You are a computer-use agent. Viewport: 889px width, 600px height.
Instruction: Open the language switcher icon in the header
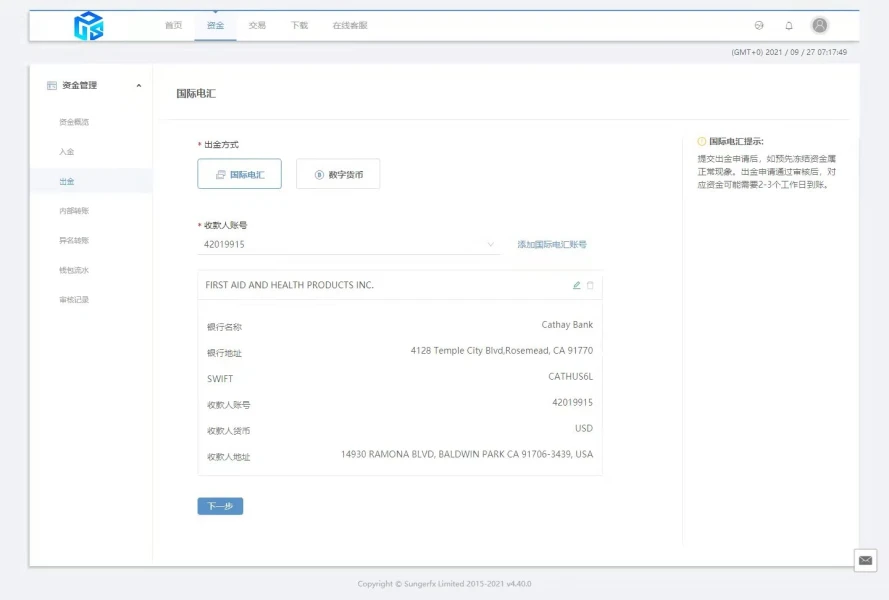point(759,25)
